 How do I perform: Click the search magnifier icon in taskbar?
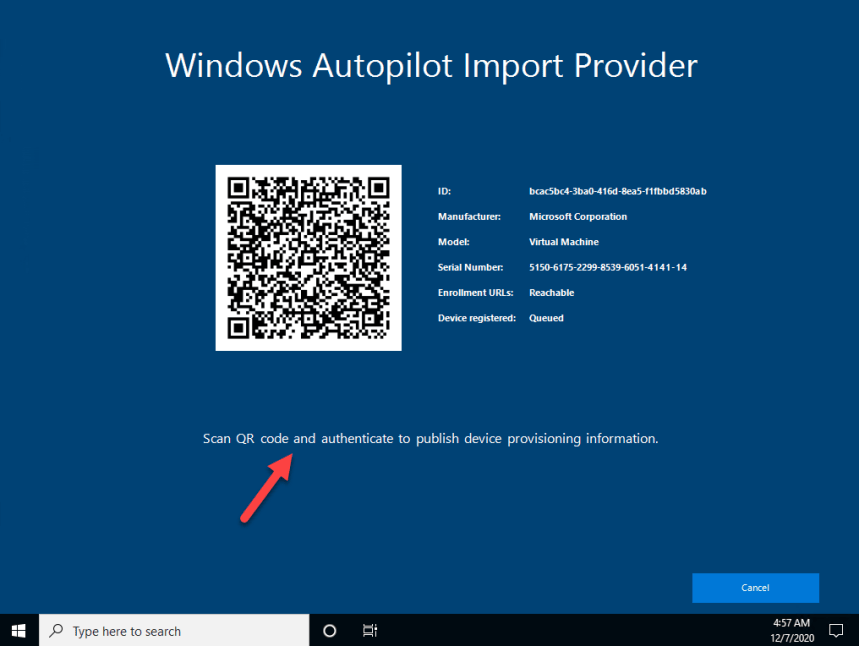(x=56, y=631)
